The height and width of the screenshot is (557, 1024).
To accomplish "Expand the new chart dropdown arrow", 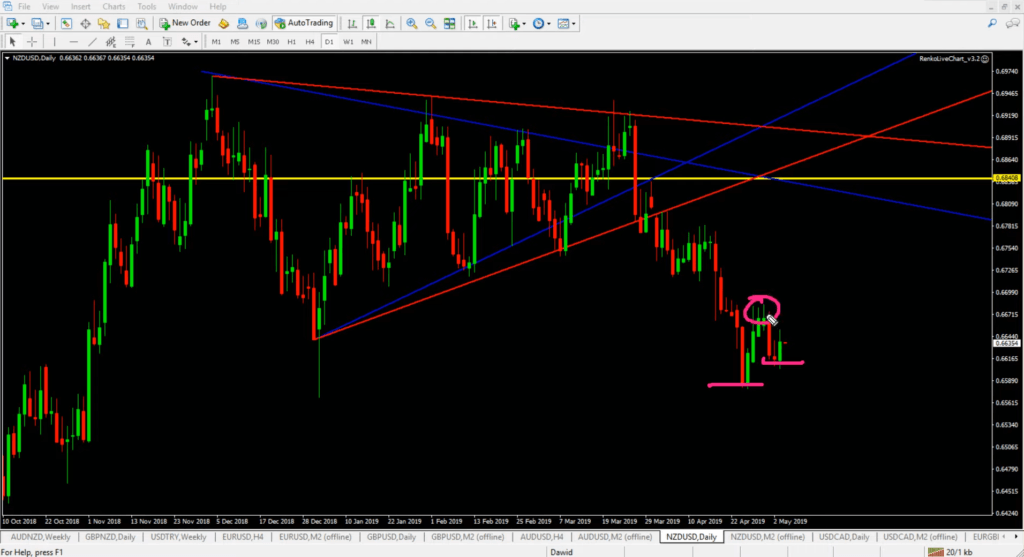I will tap(22, 23).
